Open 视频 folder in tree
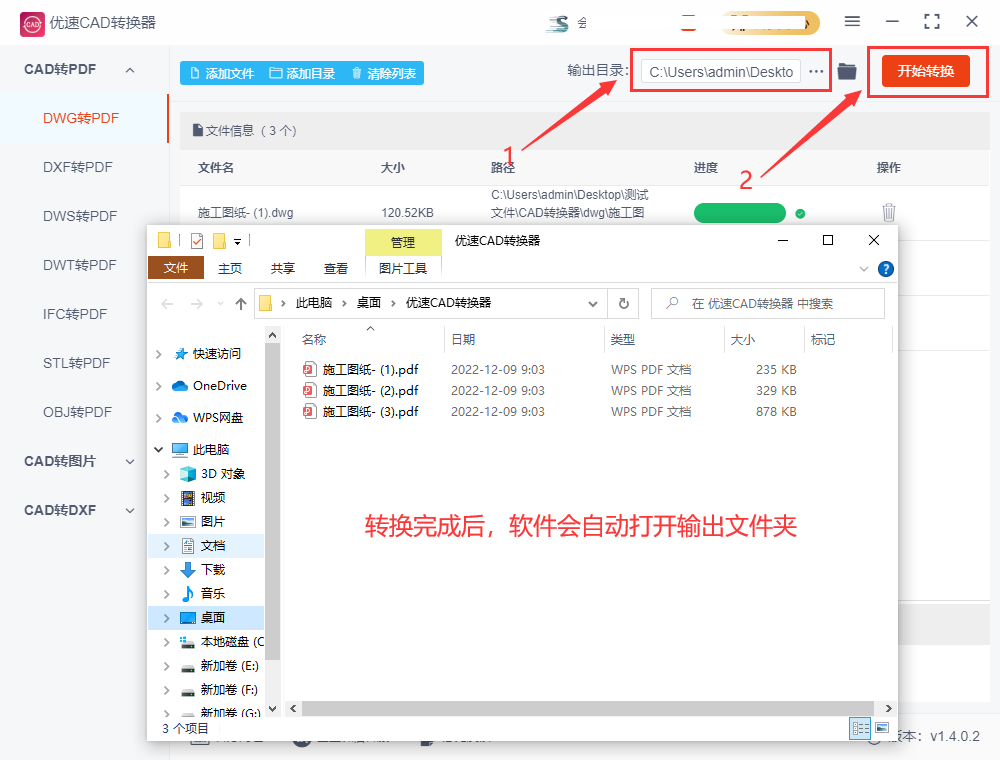The image size is (1000, 760). [x=212, y=498]
